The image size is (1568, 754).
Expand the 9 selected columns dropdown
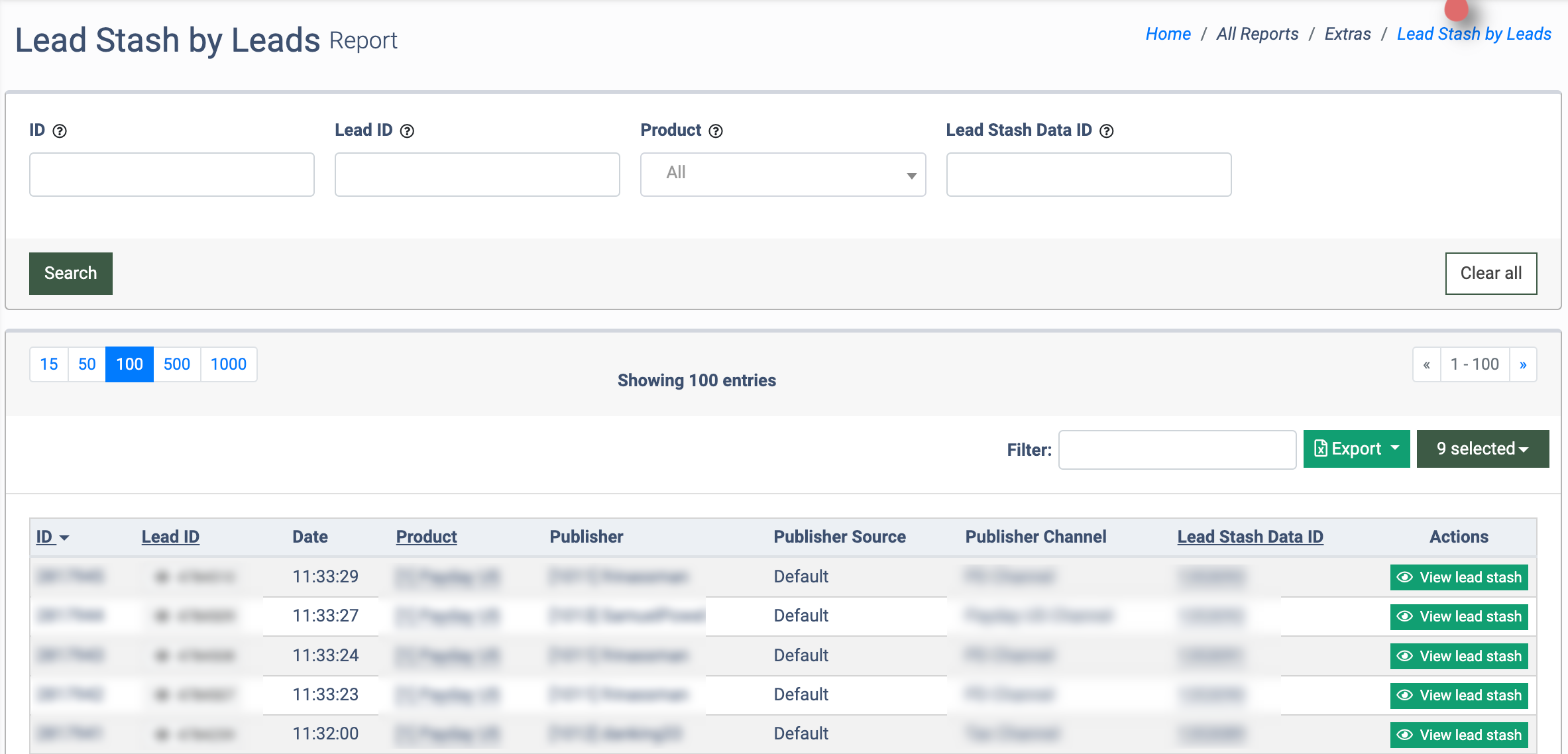pyautogui.click(x=1483, y=449)
